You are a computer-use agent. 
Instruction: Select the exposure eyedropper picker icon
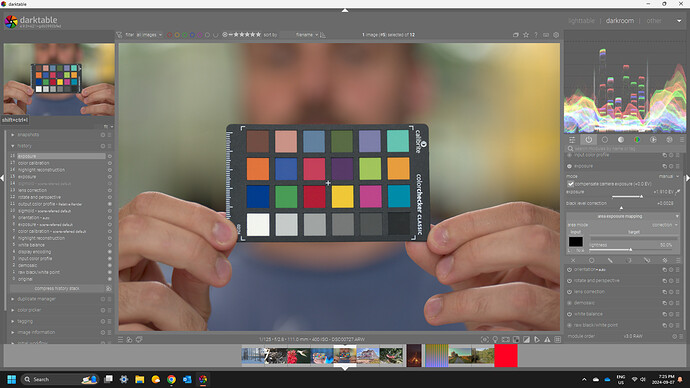click(678, 192)
